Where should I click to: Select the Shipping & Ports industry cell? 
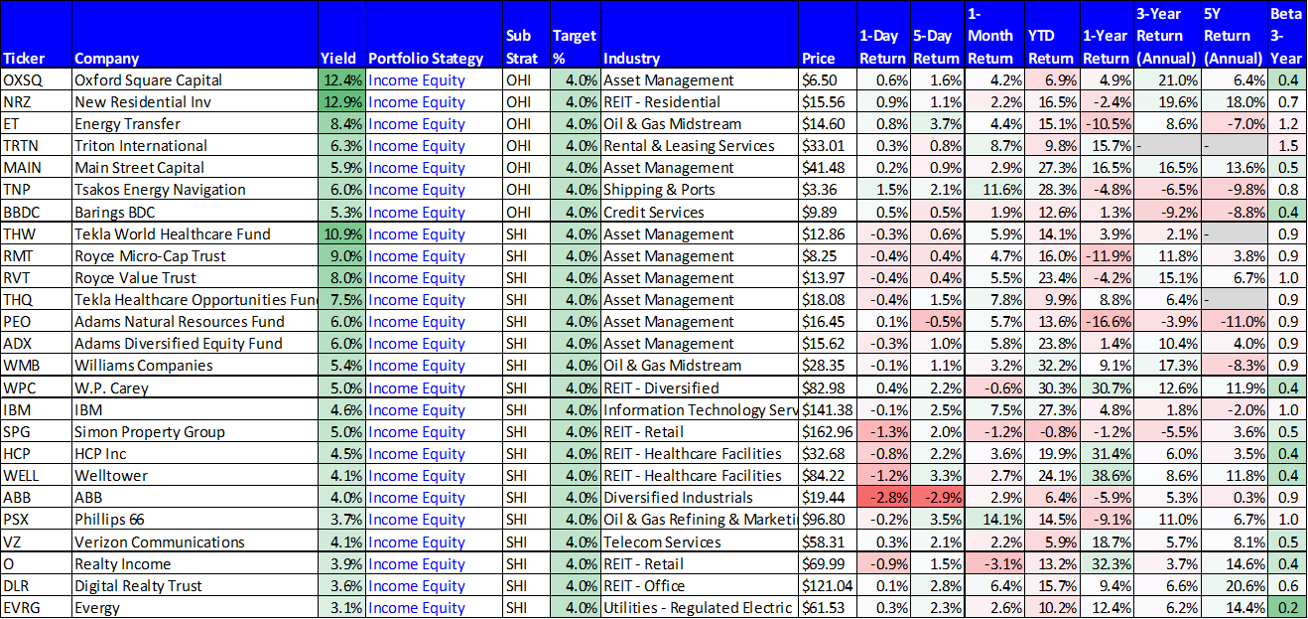pyautogui.click(x=699, y=190)
